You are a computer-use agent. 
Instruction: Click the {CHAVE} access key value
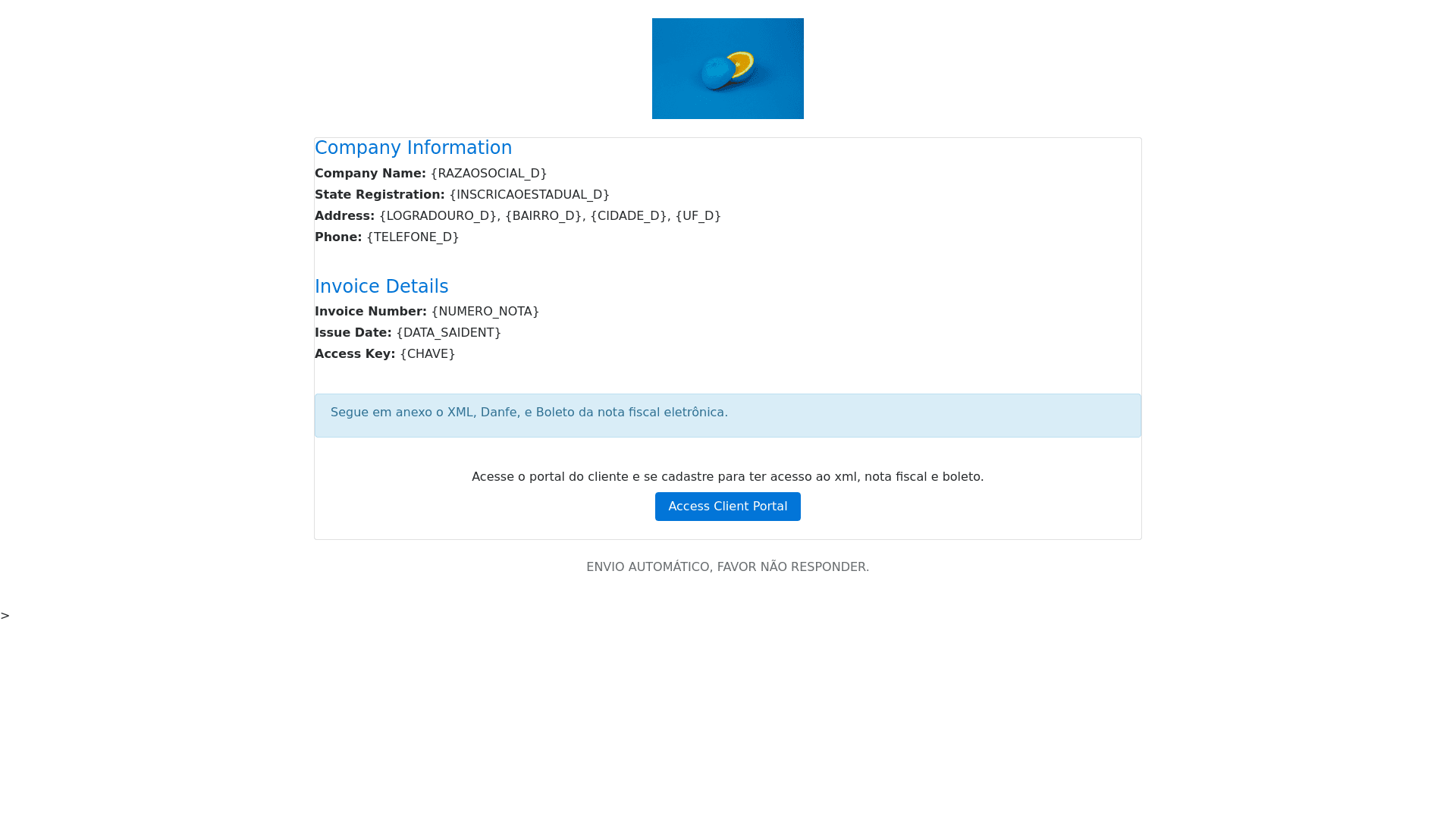(427, 354)
